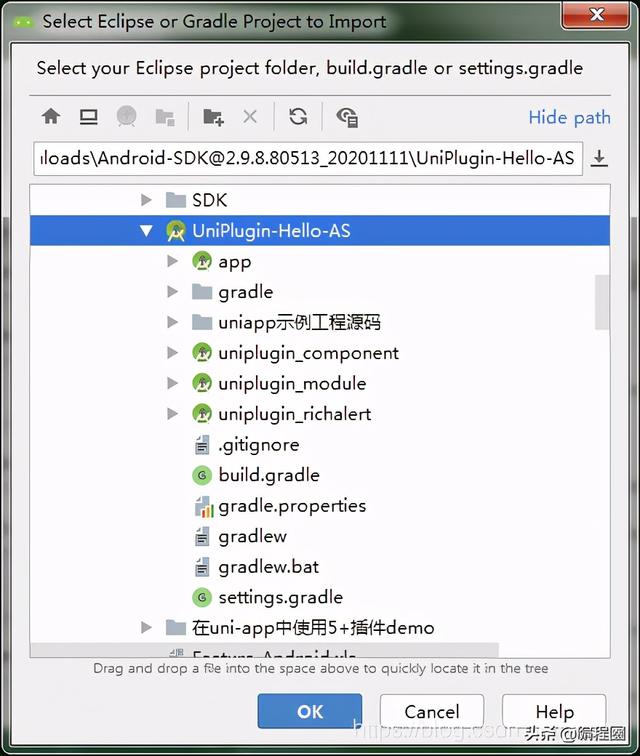Viewport: 640px width, 756px height.
Task: Jump to Desktop directory icon
Action: point(88,117)
